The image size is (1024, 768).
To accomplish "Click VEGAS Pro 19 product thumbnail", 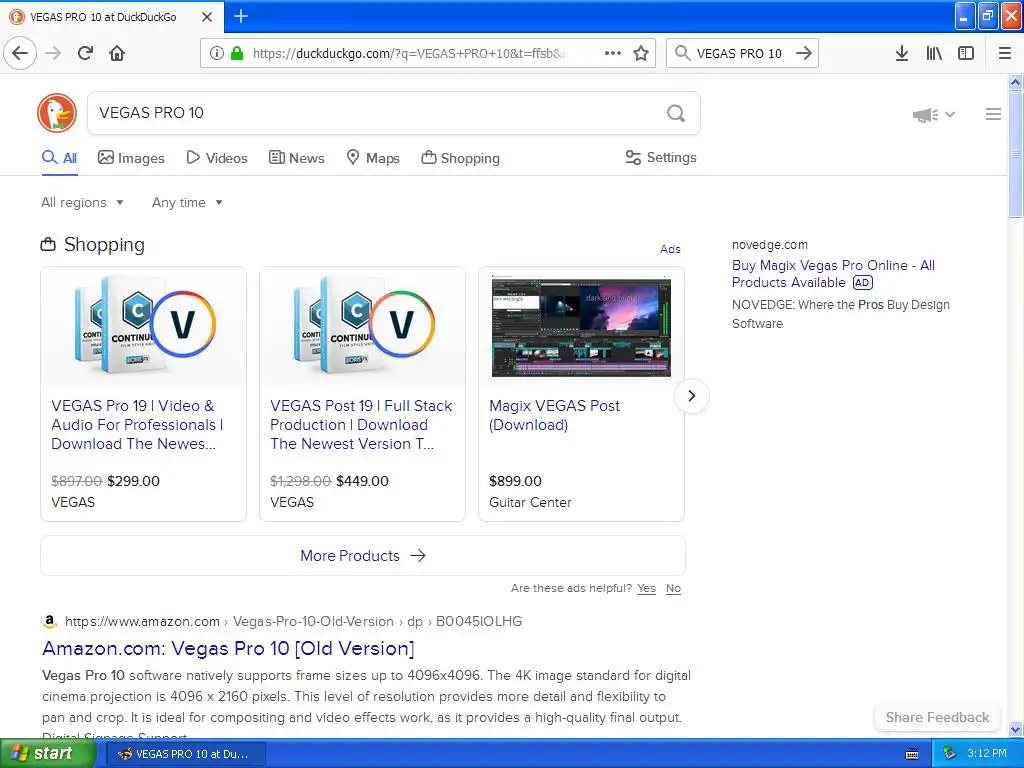I will pyautogui.click(x=144, y=327).
